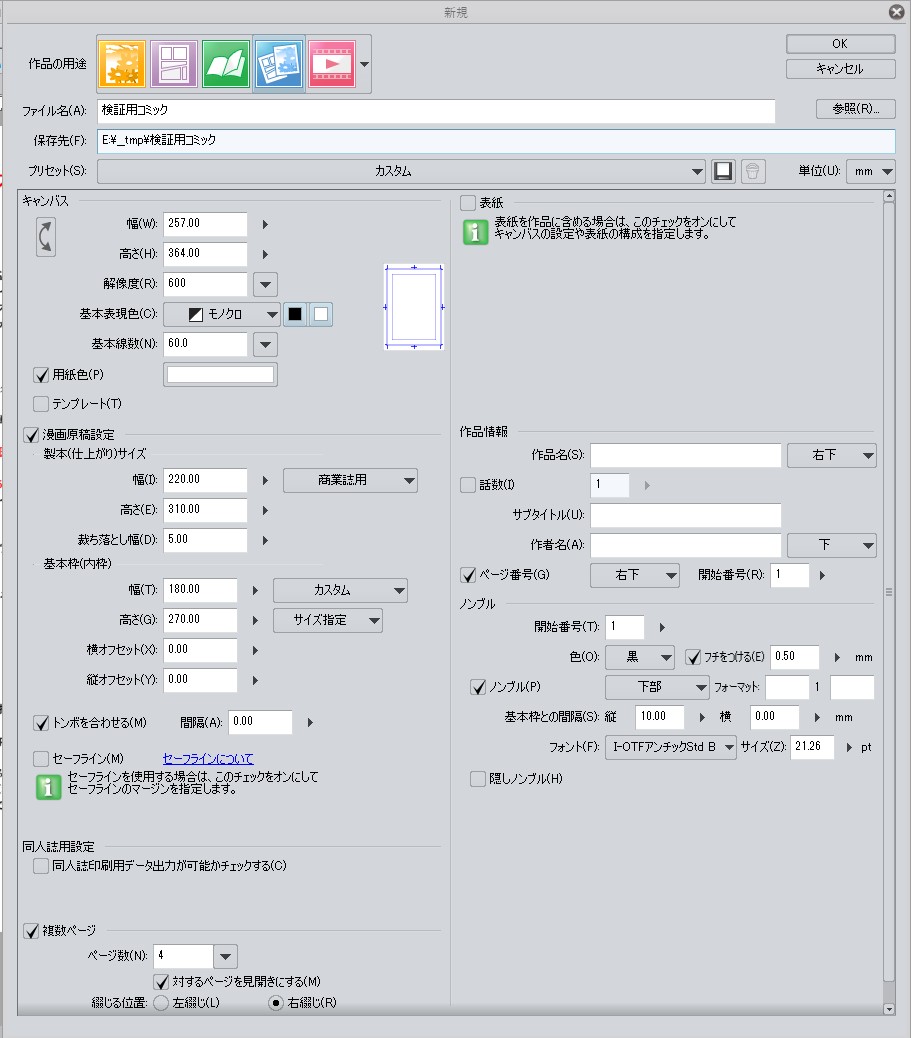Click the delete preset trash icon

coord(753,171)
